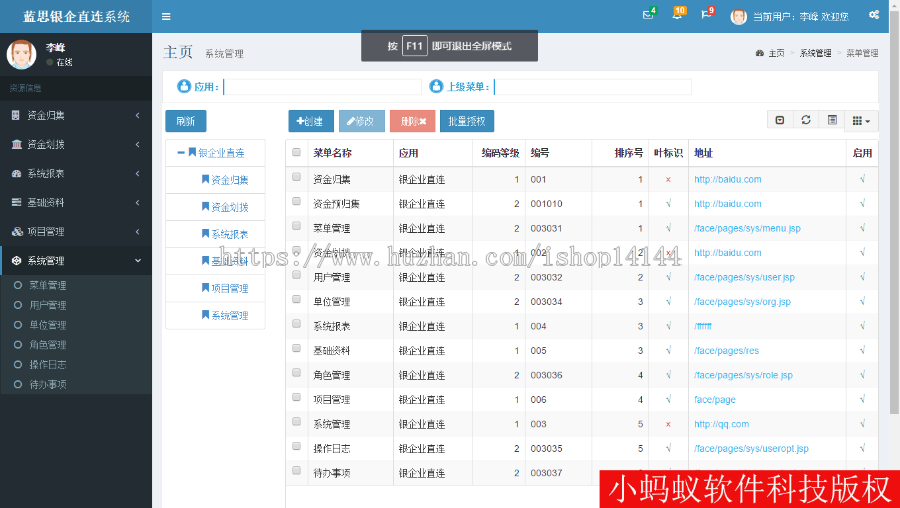Open columns grid dropdown in table toolbar
This screenshot has height=508, width=900.
click(861, 121)
